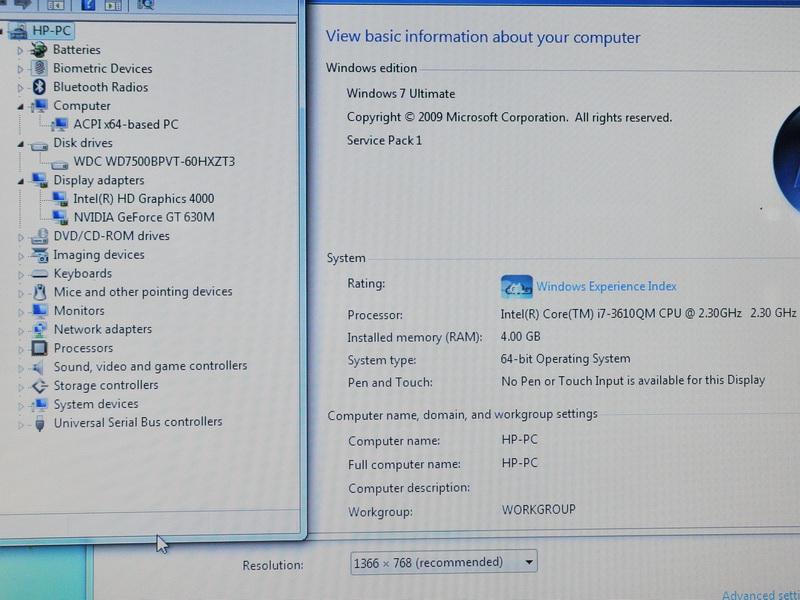Click the Computer name HP-PC value
The width and height of the screenshot is (800, 600).
tap(519, 439)
